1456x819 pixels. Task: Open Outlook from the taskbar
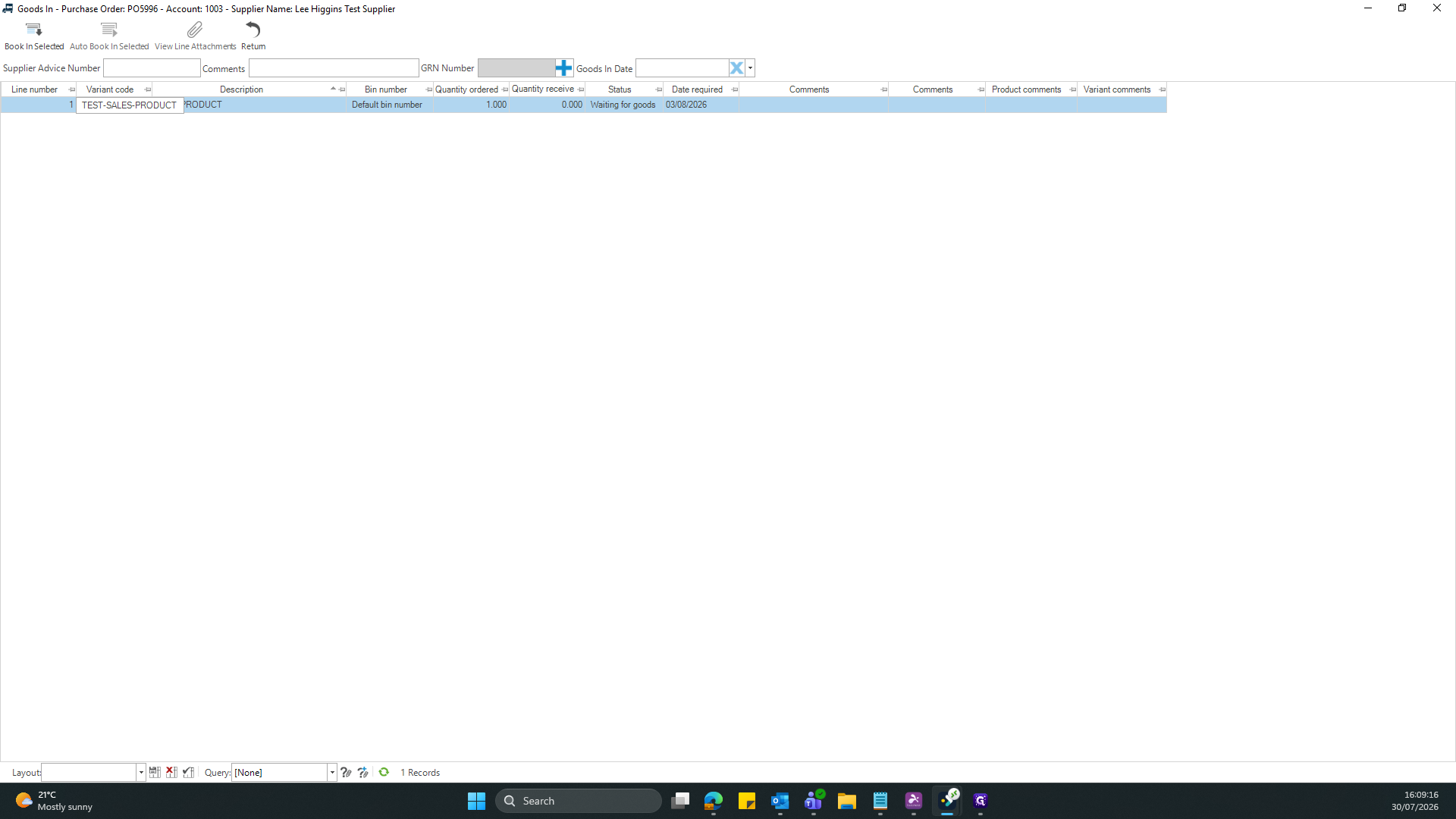(x=780, y=801)
